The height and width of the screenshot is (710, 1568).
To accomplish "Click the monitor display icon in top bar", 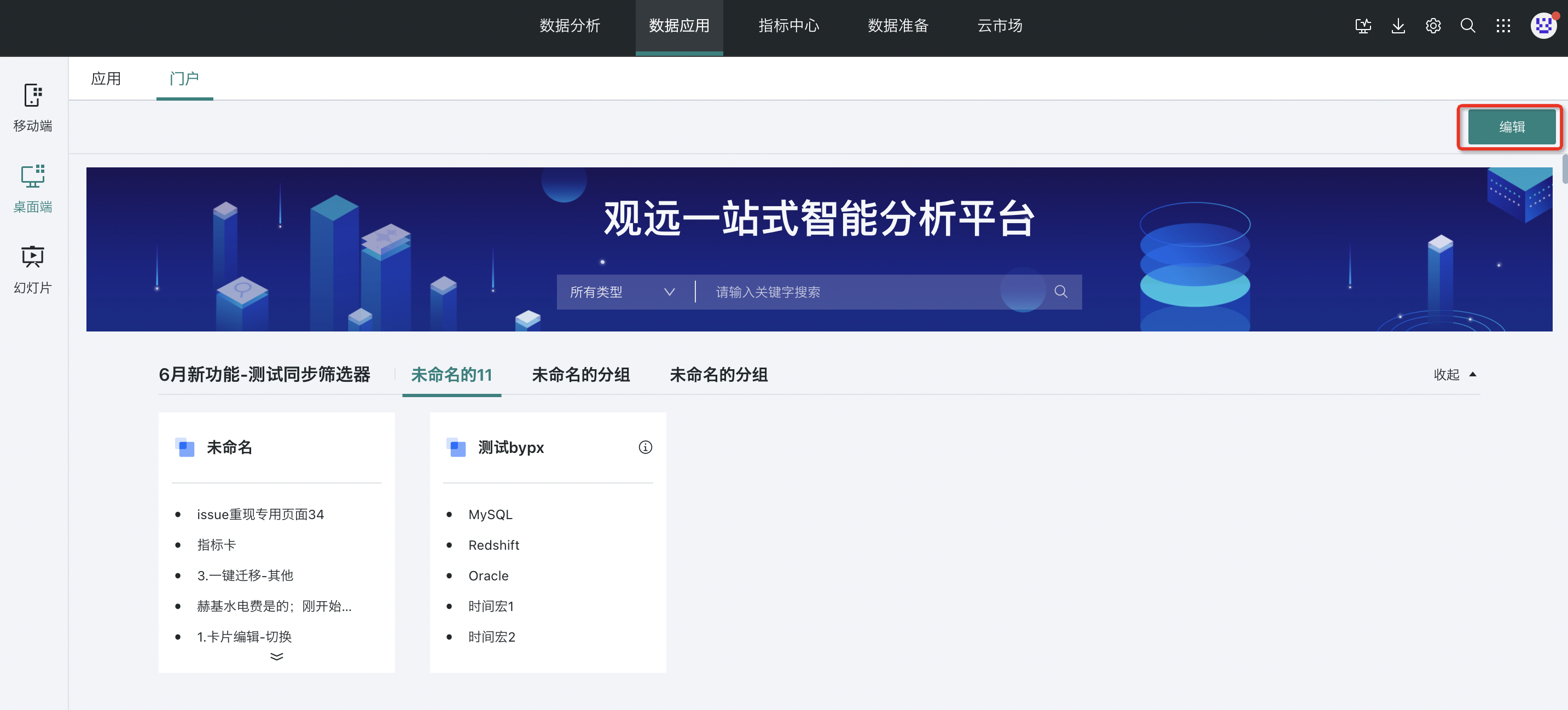I will click(1363, 26).
